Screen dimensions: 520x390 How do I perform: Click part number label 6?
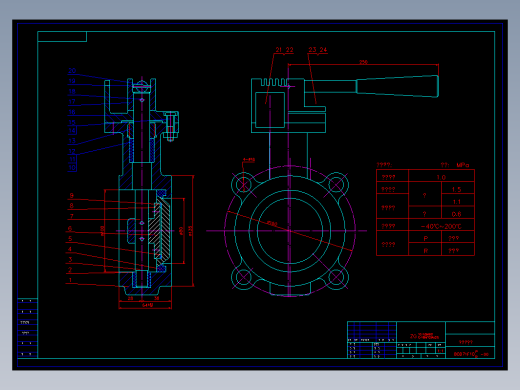coord(70,228)
